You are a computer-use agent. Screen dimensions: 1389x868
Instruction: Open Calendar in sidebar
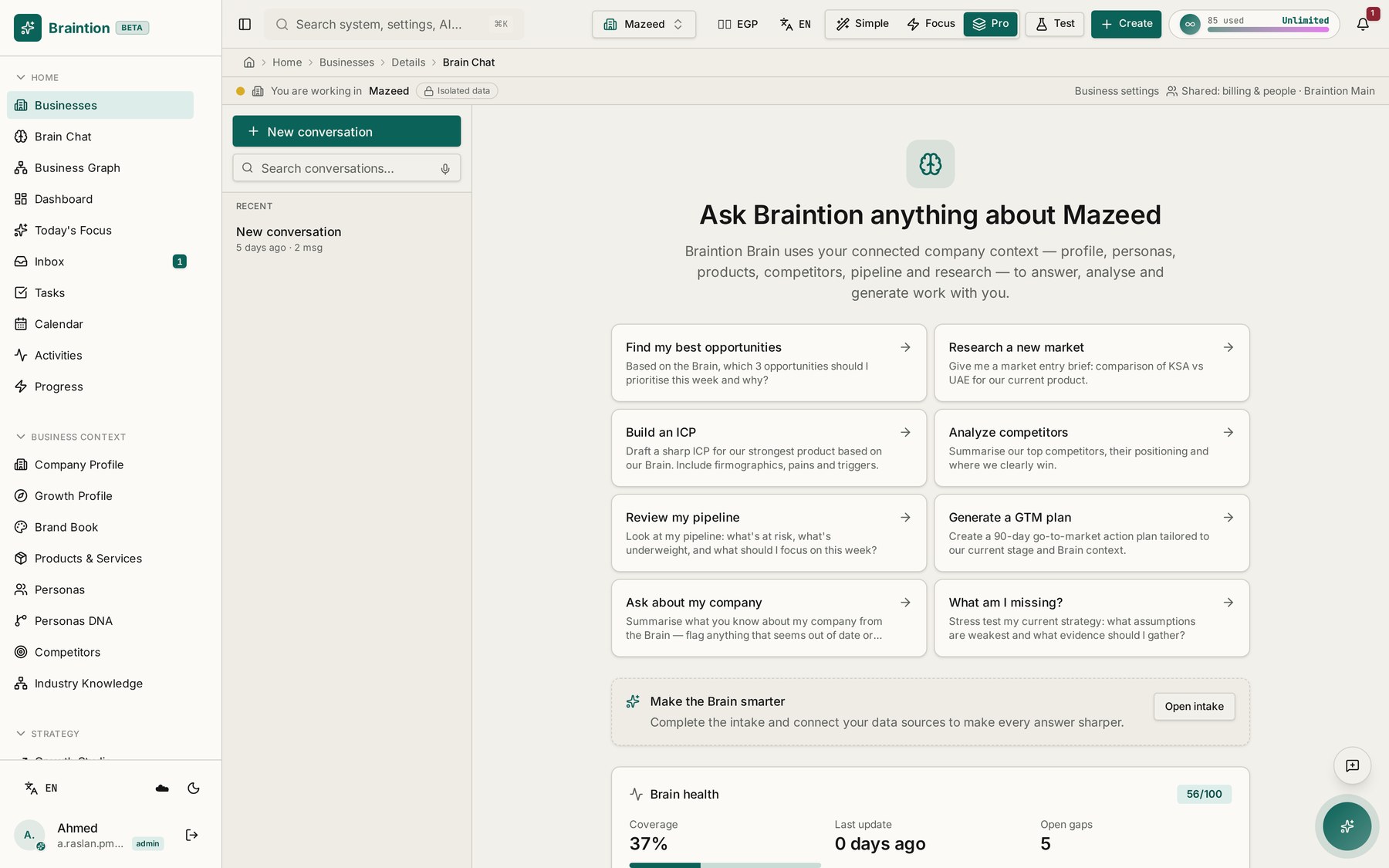click(x=100, y=324)
